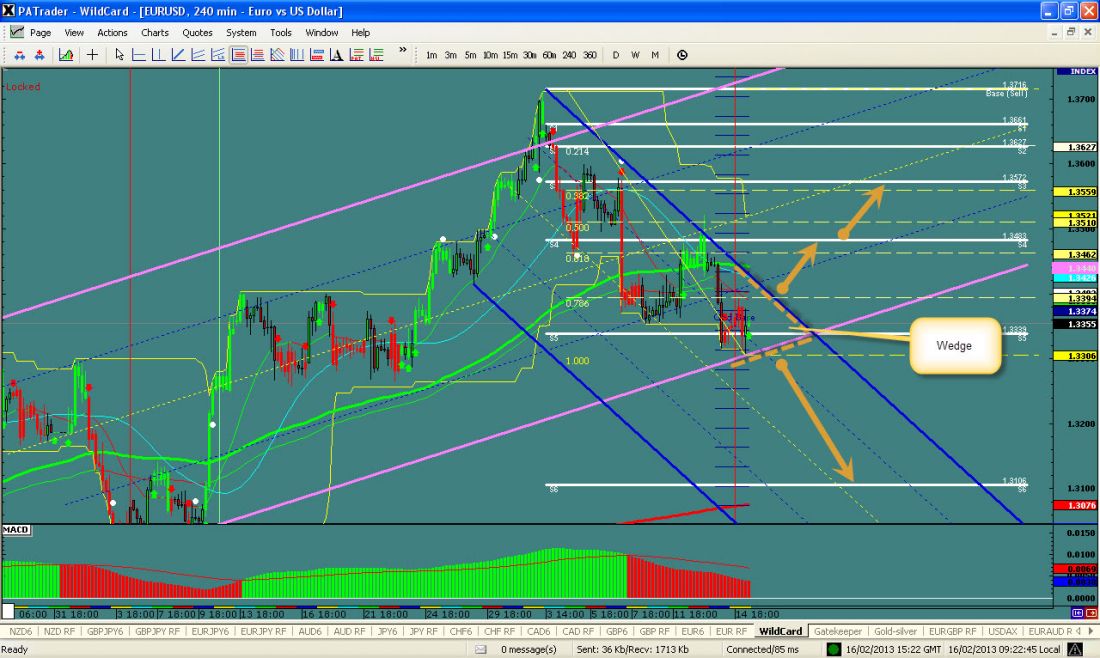Open the Charts menu dropdown
The height and width of the screenshot is (658, 1100).
[x=155, y=33]
